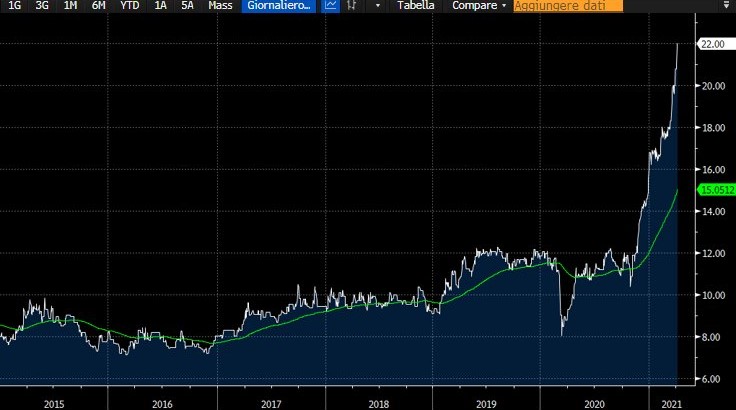Viewport: 736px width, 410px height.
Task: Open the Giornaliero frequency dropdown
Action: 279,6
